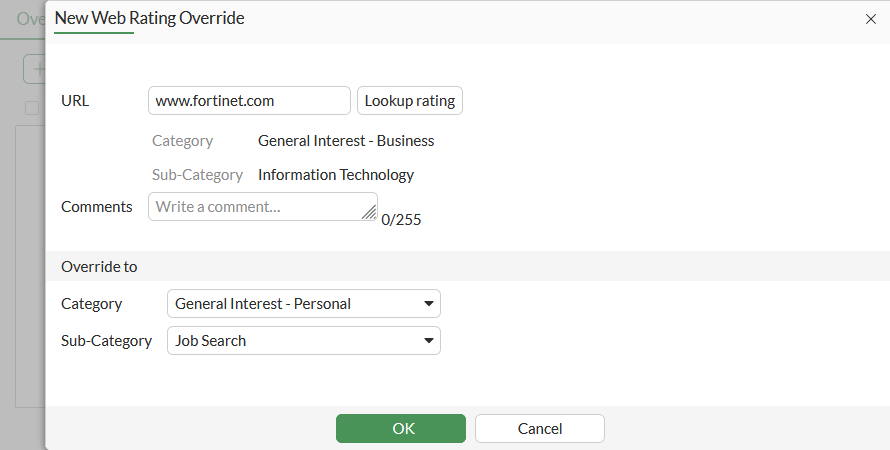
Task: Expand the Job Search Sub-Category dropdown
Action: click(x=303, y=341)
